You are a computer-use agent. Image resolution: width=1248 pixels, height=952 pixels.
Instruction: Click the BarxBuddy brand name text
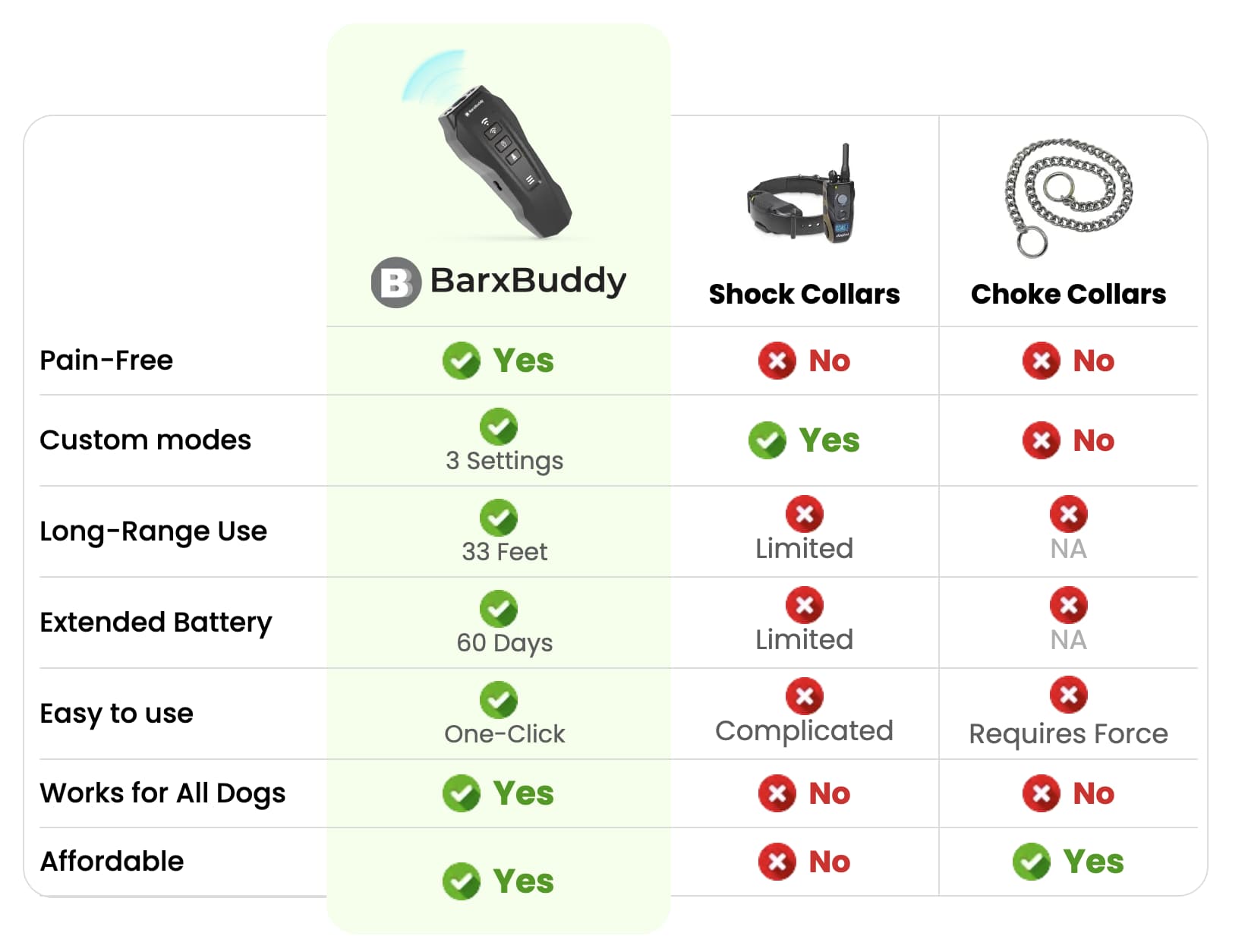pyautogui.click(x=528, y=281)
